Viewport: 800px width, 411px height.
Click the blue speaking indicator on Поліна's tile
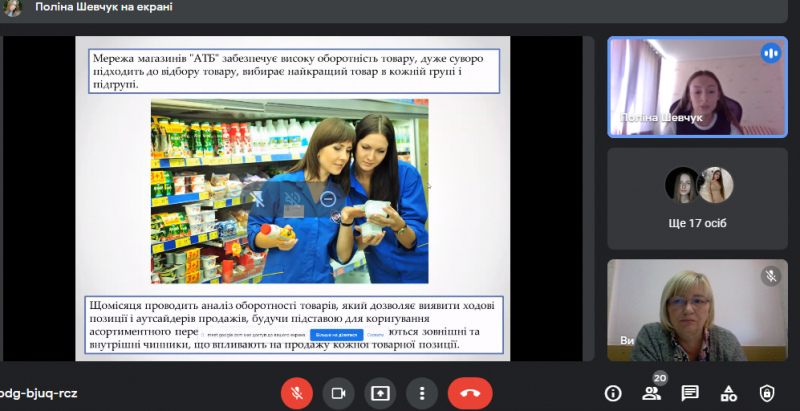[x=771, y=53]
